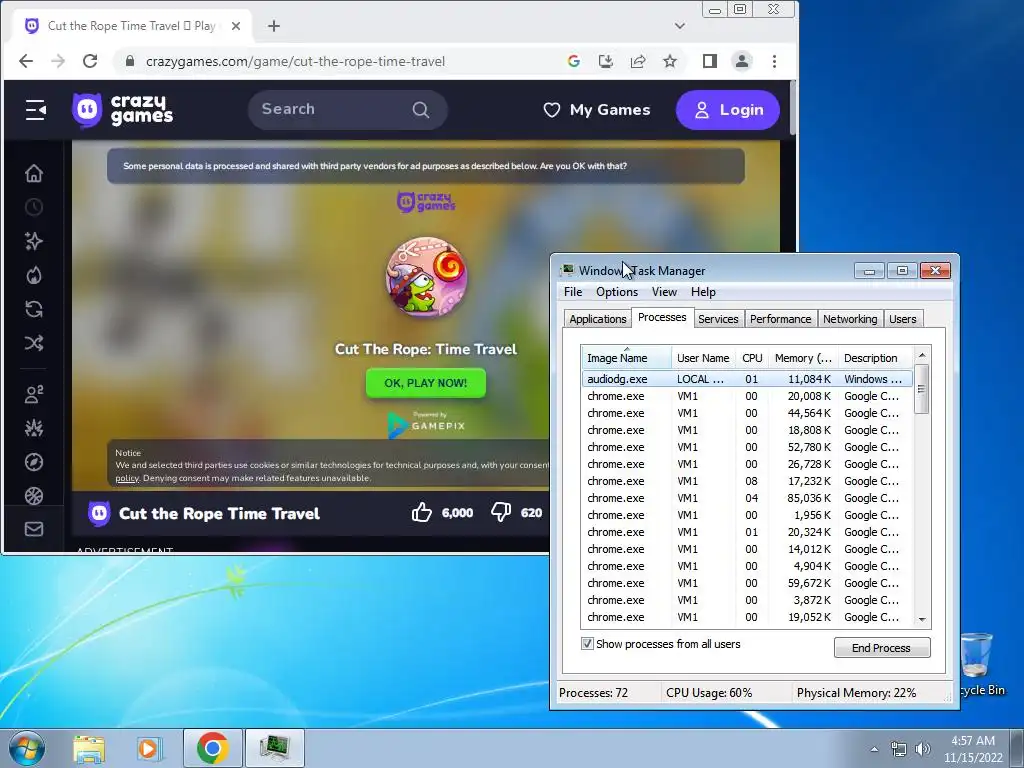Click process list scroll up arrow
The height and width of the screenshot is (768, 1024).
pyautogui.click(x=921, y=355)
